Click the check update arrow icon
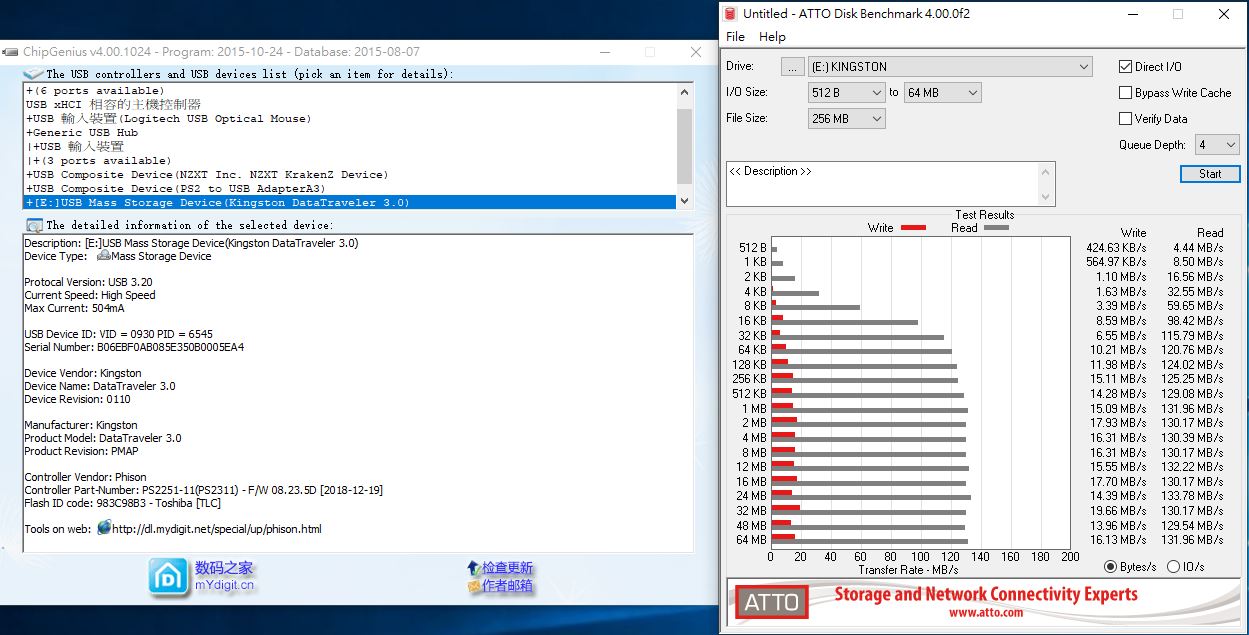This screenshot has width=1249, height=635. click(x=473, y=568)
